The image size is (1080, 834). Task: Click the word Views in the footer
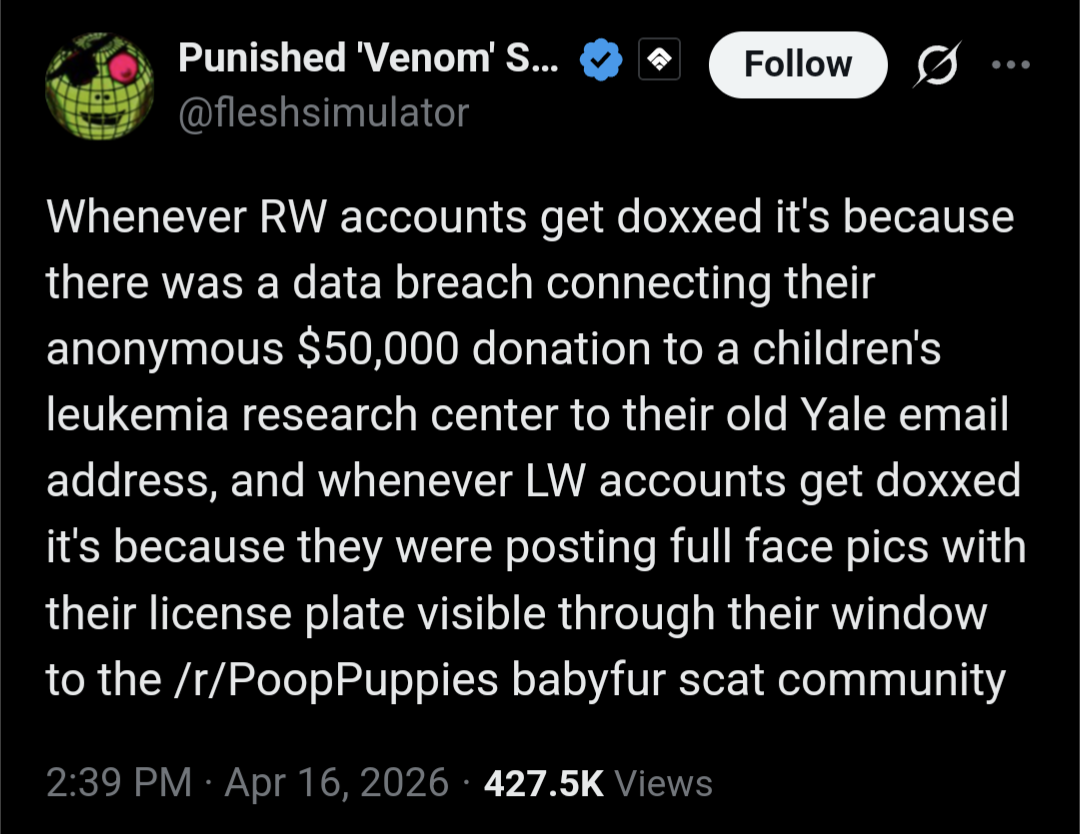point(663,782)
